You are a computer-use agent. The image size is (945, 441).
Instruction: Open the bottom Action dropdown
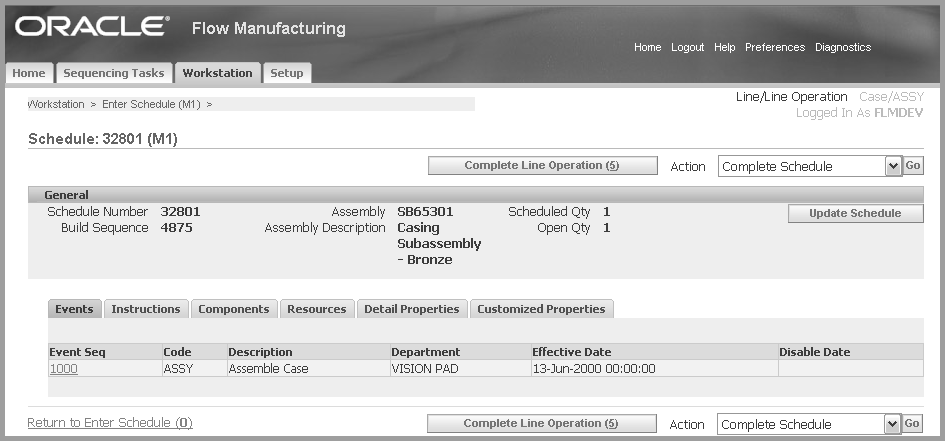click(x=809, y=424)
